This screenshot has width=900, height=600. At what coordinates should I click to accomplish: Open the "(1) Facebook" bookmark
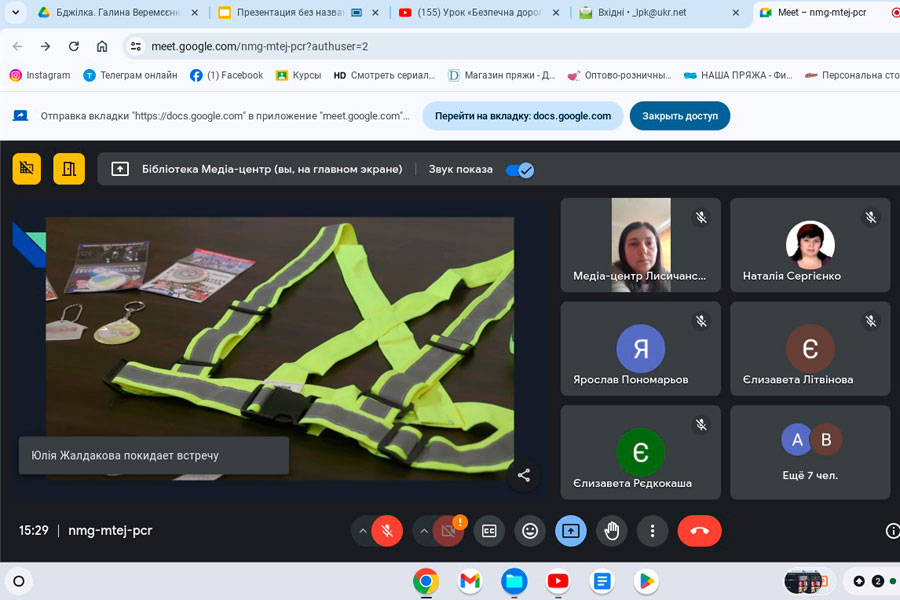(x=226, y=75)
